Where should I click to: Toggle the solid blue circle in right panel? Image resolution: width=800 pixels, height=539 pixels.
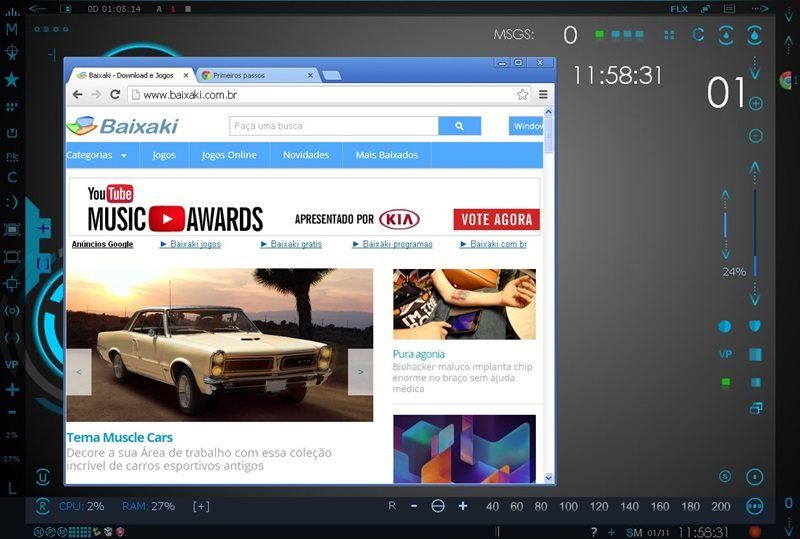click(724, 326)
